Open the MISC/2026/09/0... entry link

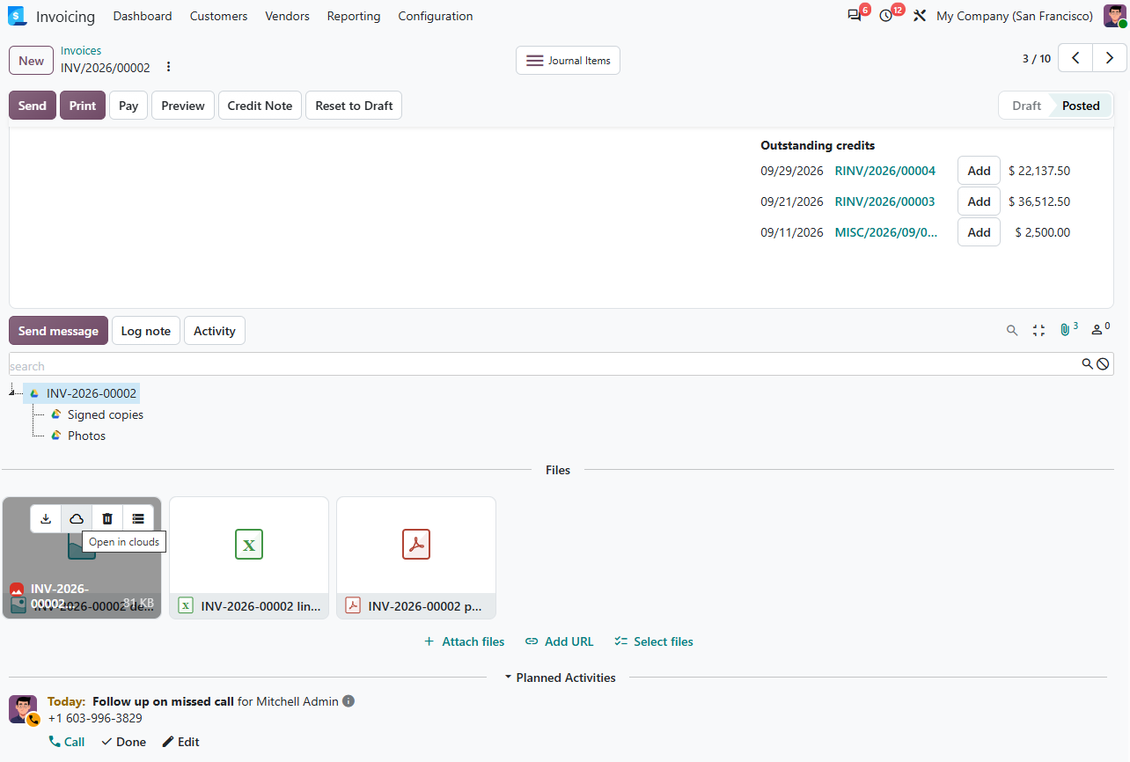[x=886, y=232]
